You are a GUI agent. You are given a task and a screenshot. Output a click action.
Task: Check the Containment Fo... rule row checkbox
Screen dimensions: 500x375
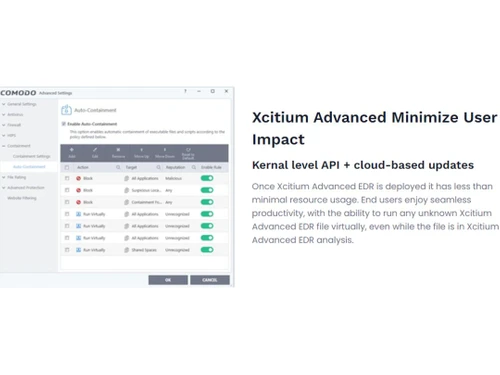[x=67, y=202]
